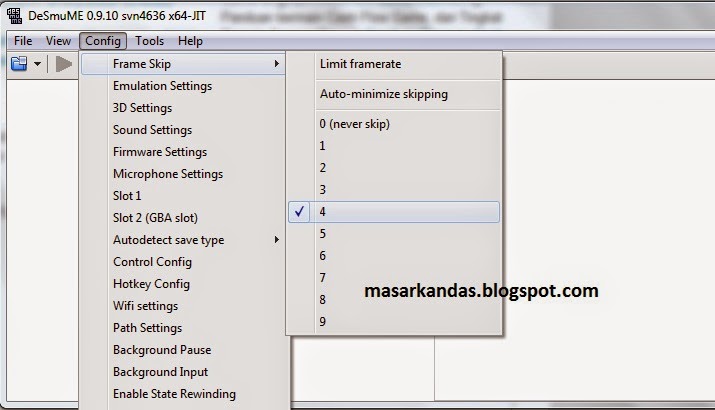Toggle Auto-minimize skipping option
Screen dimensions: 715x410
tap(394, 94)
